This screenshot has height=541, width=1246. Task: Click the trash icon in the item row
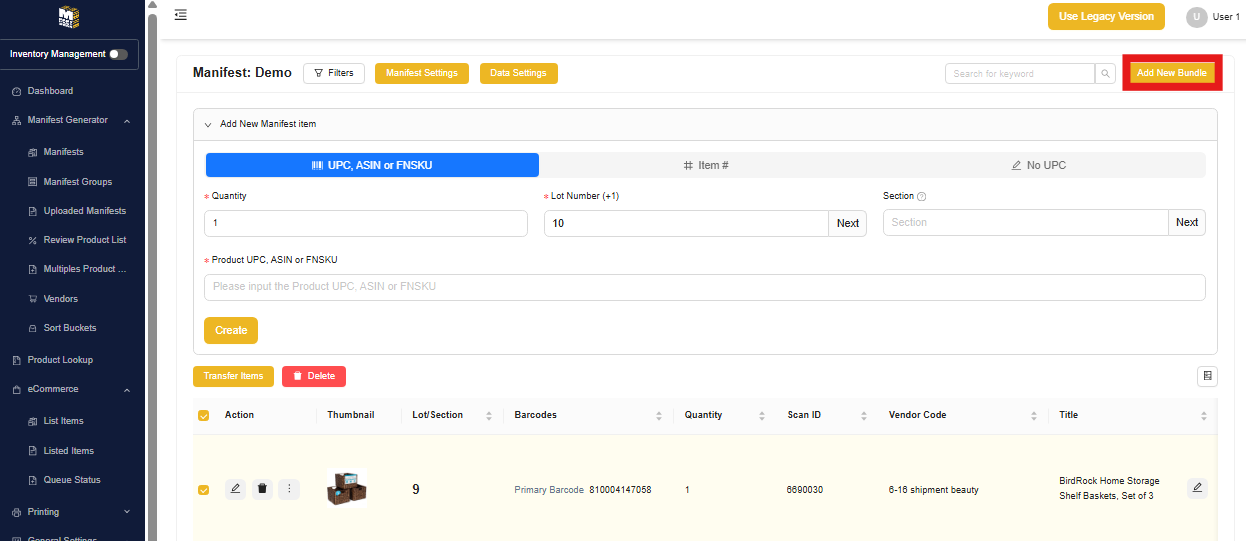point(262,489)
